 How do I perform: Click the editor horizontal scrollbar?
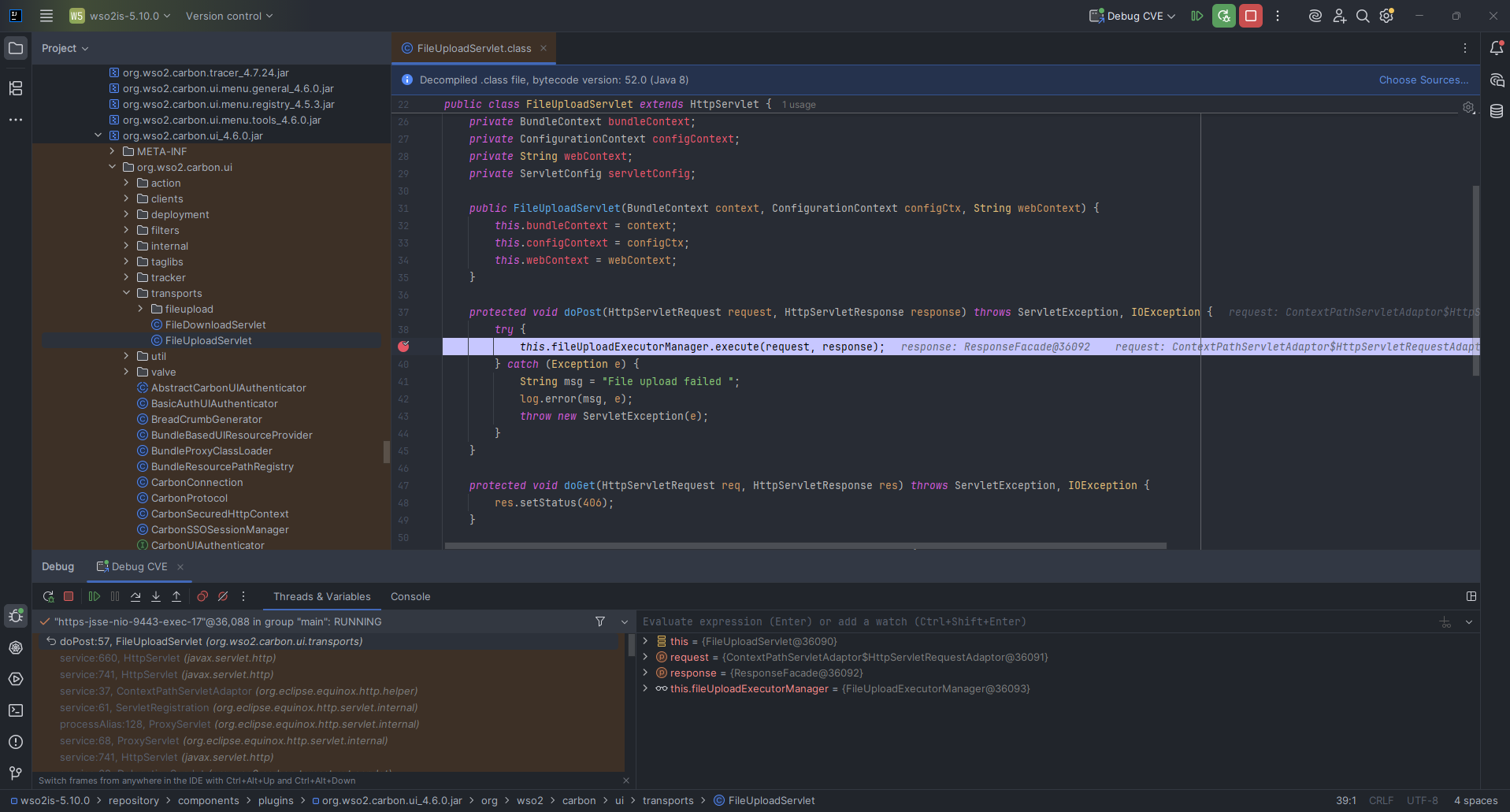[x=805, y=545]
